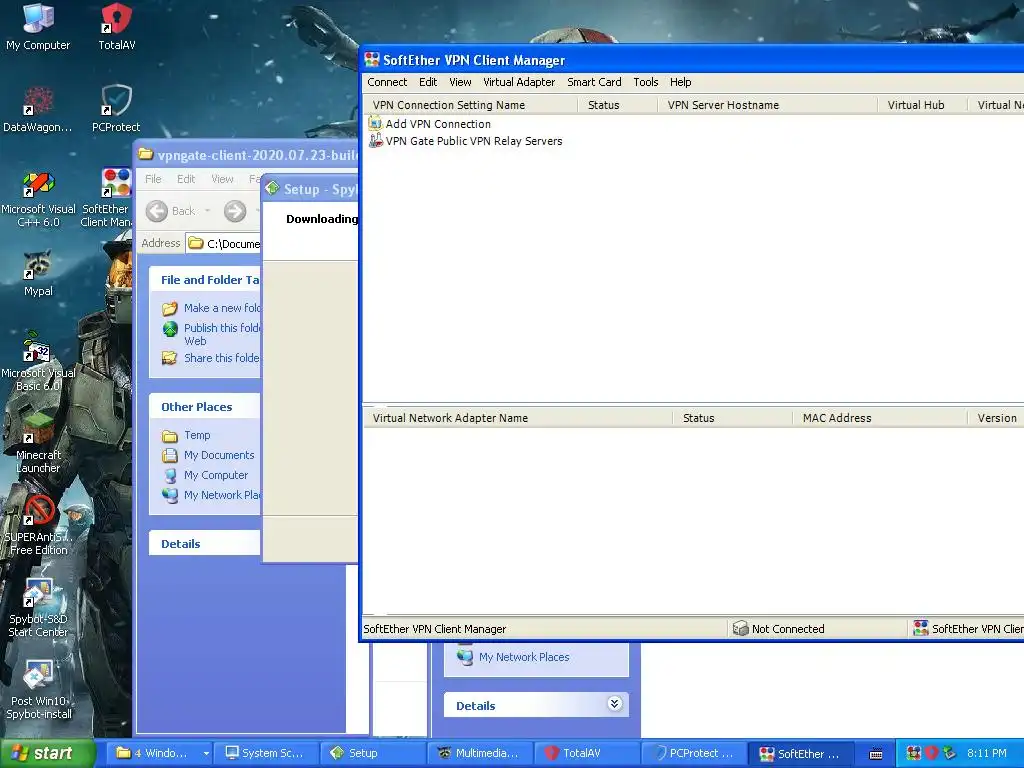Open My Computer link in Other Places

coord(216,475)
